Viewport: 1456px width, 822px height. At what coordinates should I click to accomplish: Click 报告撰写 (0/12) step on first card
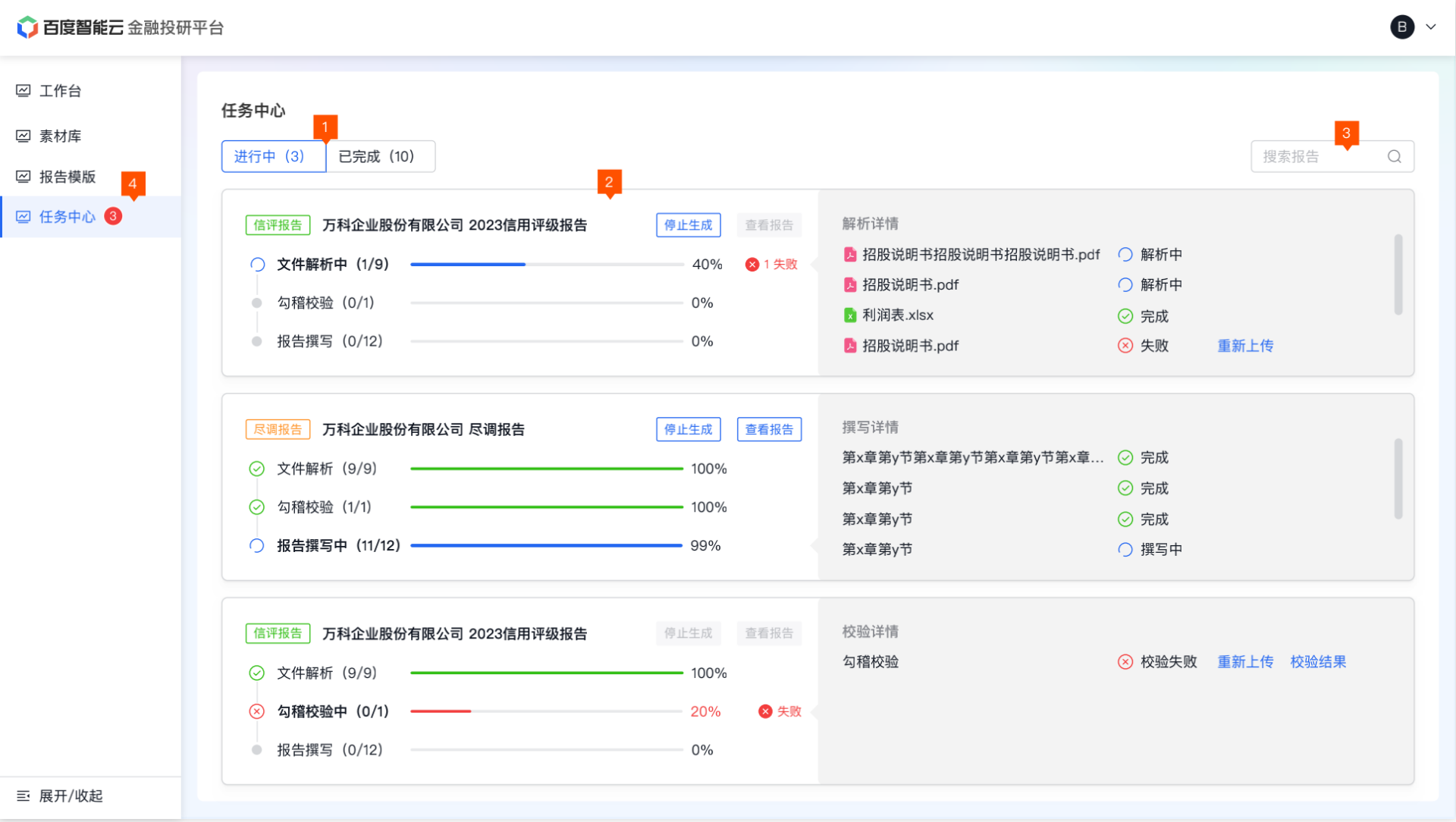pyautogui.click(x=329, y=341)
